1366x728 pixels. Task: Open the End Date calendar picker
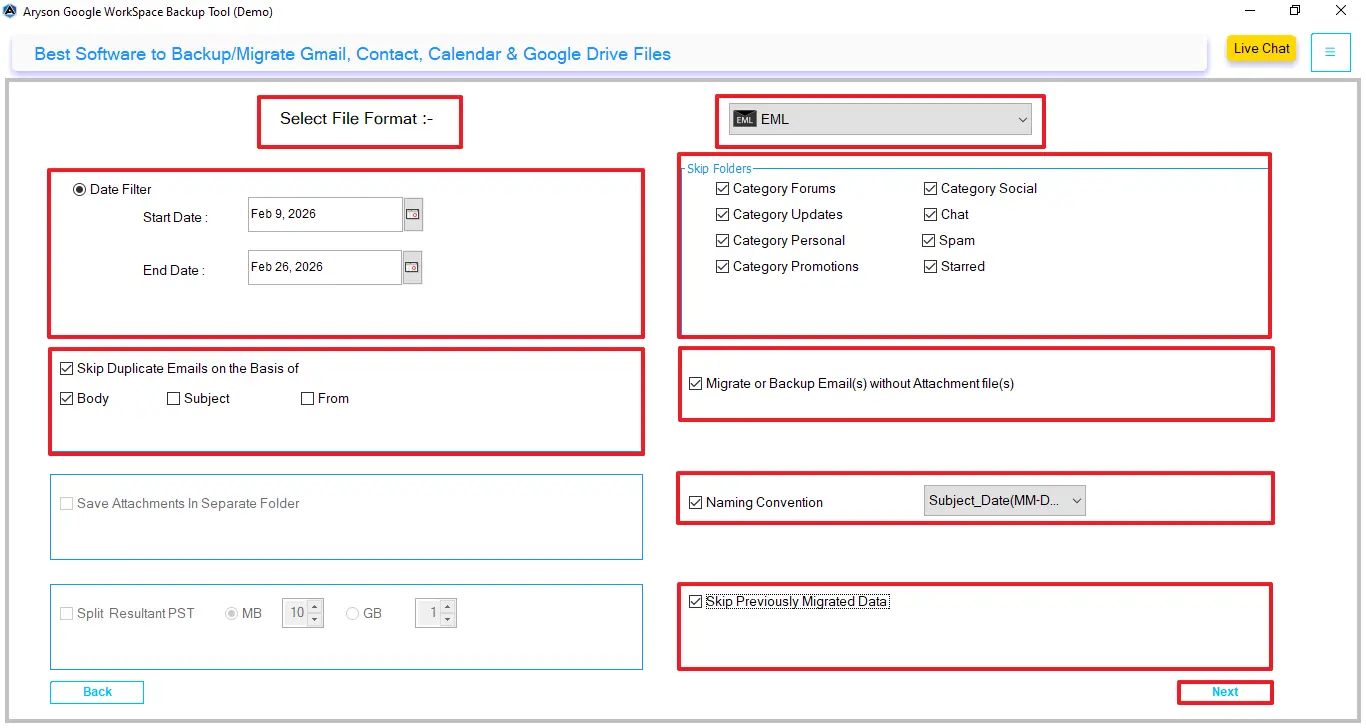pos(412,267)
